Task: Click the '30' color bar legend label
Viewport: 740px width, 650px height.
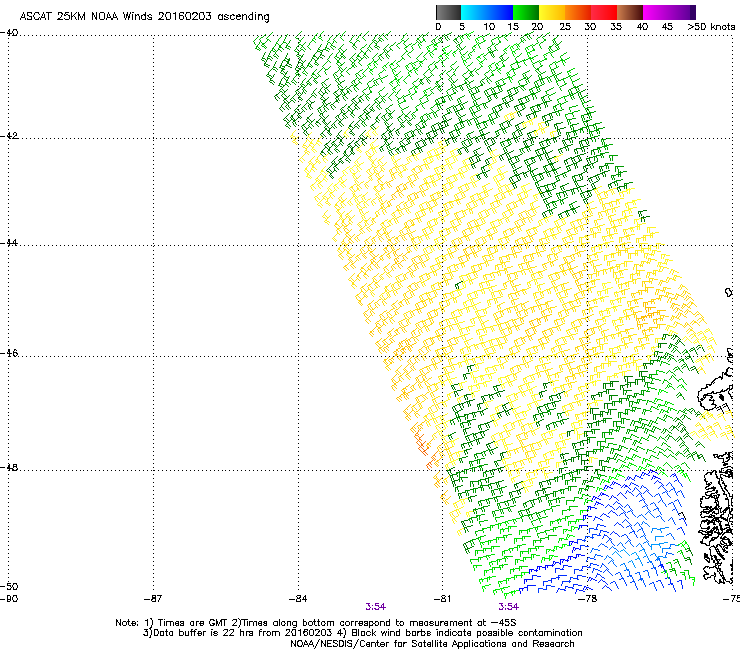Action: 590,27
